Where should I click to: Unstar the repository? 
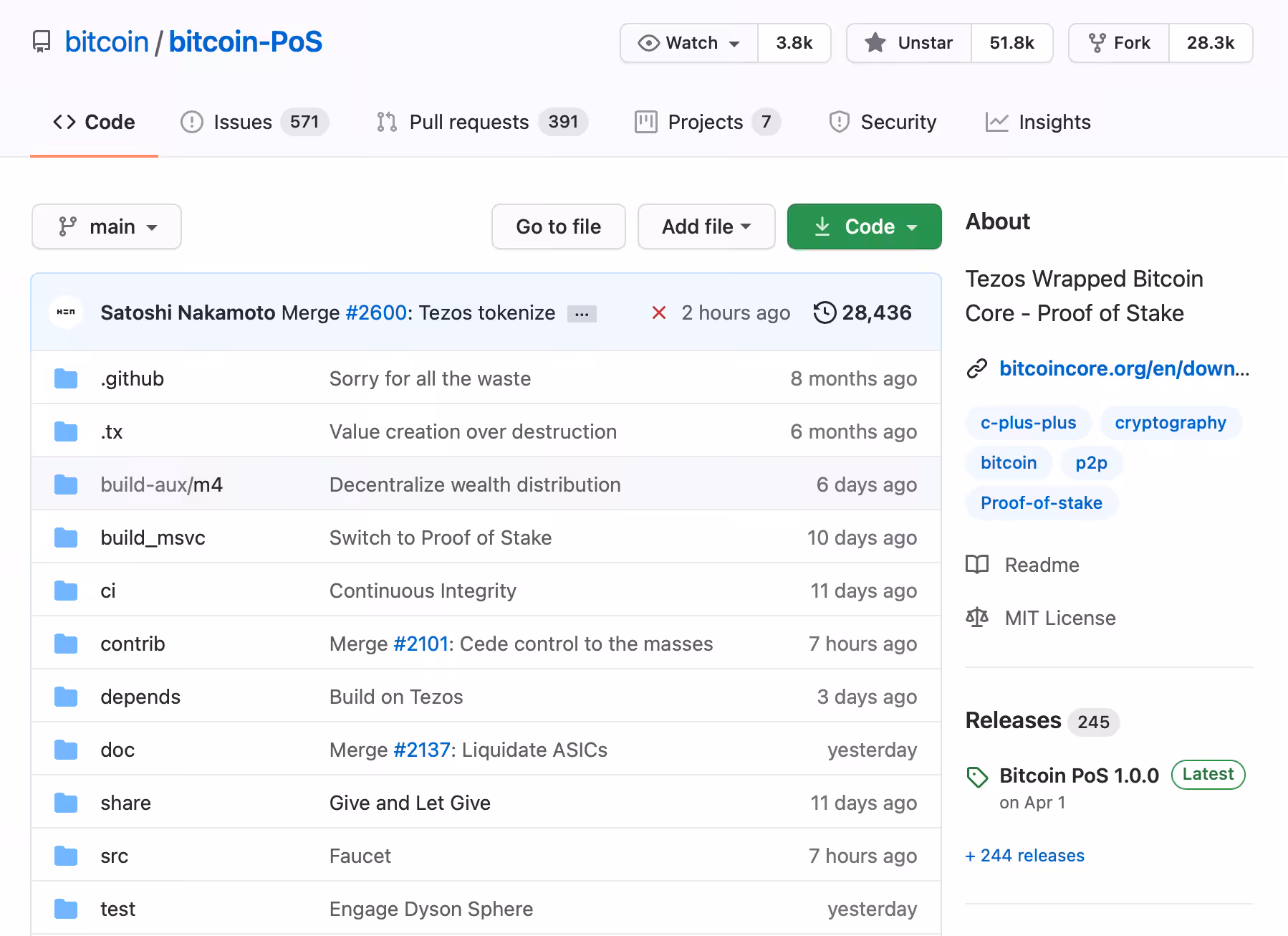click(x=909, y=43)
